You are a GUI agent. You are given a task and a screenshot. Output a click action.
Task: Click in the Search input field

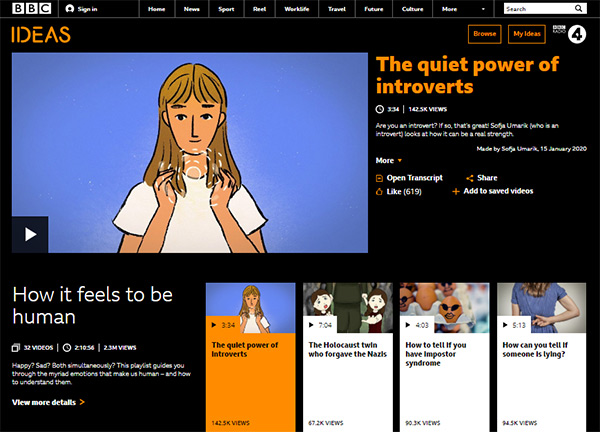click(x=539, y=8)
